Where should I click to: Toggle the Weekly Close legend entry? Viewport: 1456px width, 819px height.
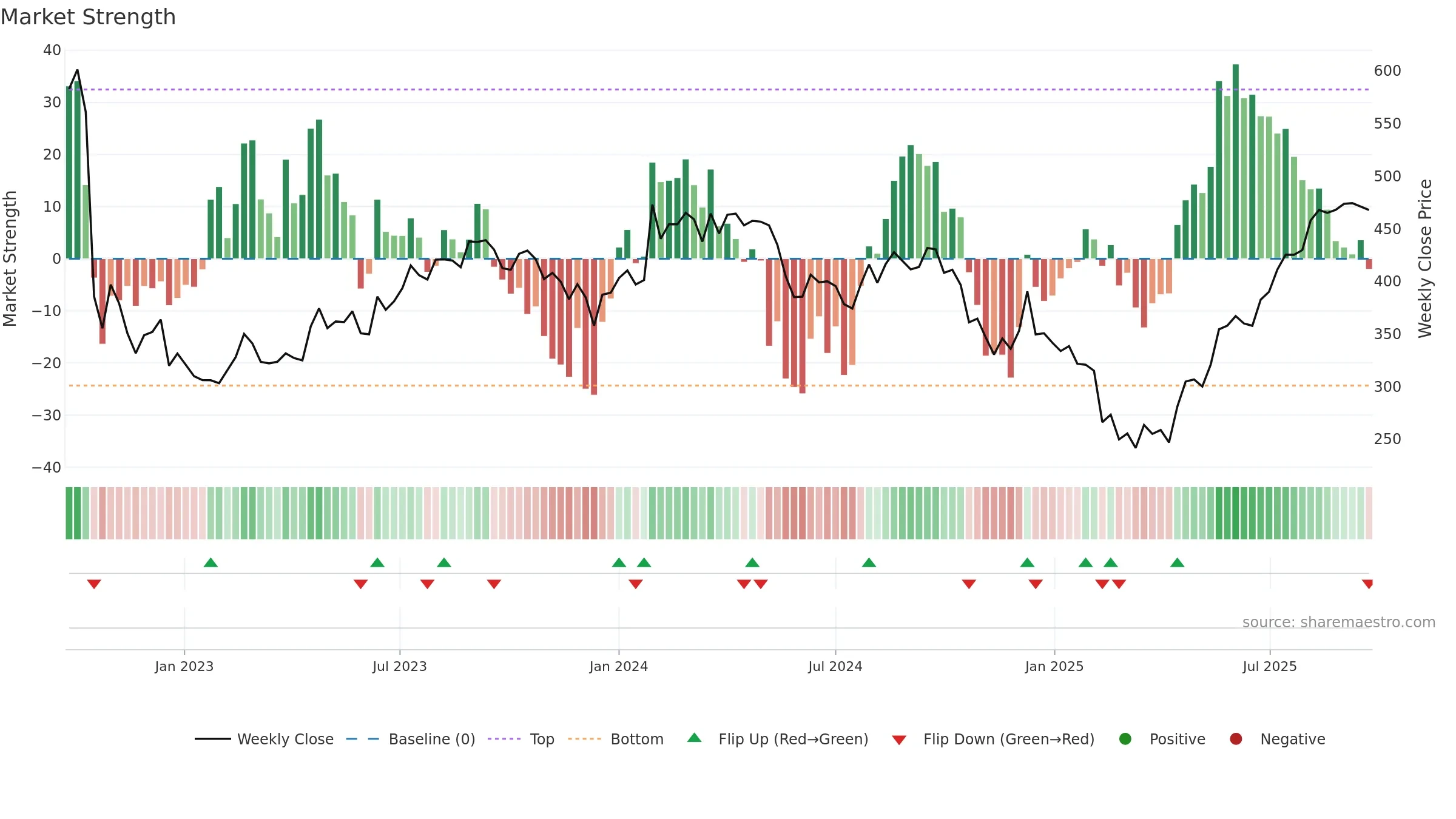[264, 739]
